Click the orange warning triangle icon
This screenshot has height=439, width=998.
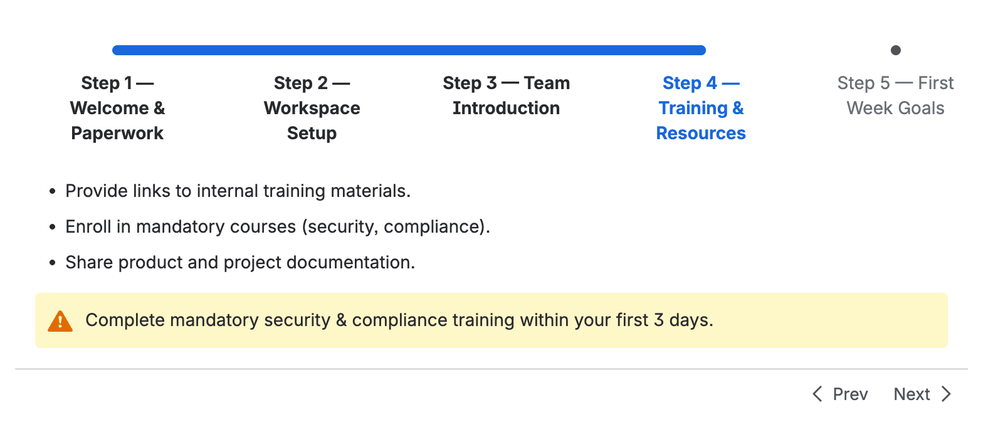point(60,321)
